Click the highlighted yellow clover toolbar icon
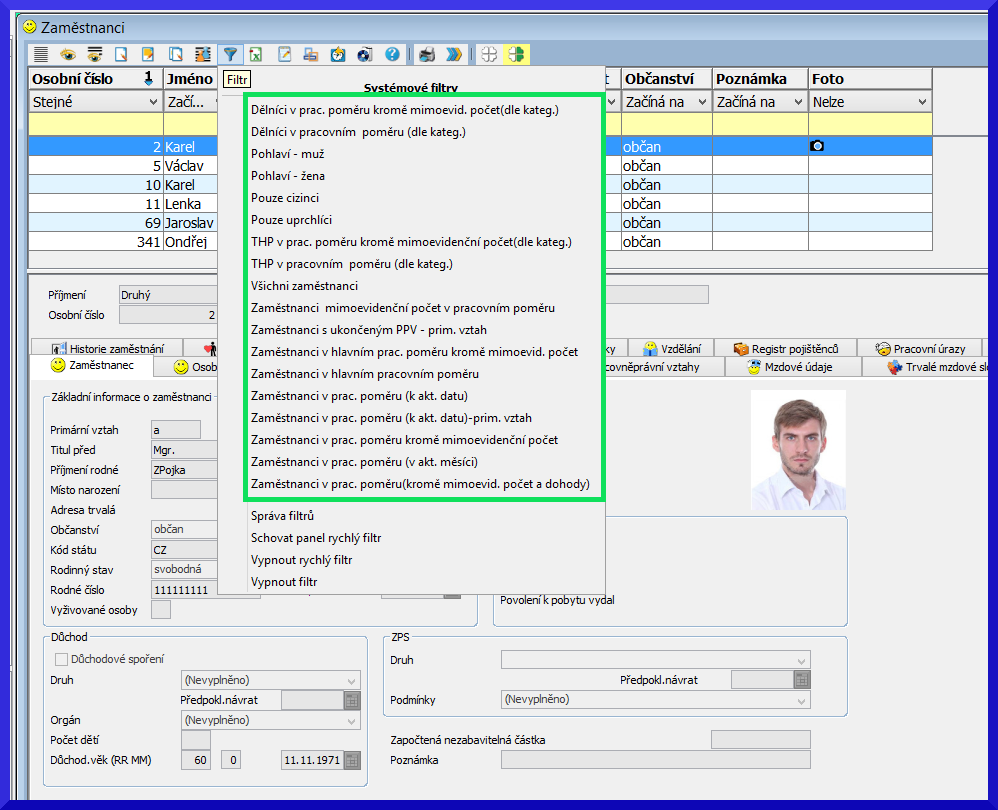Screen dimensions: 998x810 coord(516,54)
